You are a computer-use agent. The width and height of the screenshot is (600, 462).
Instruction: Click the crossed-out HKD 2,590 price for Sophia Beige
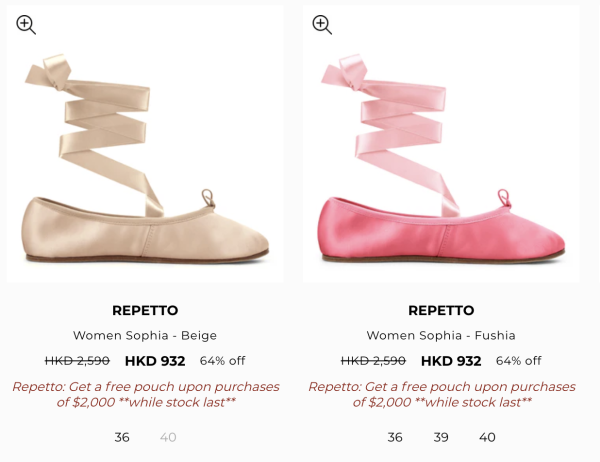pyautogui.click(x=77, y=361)
